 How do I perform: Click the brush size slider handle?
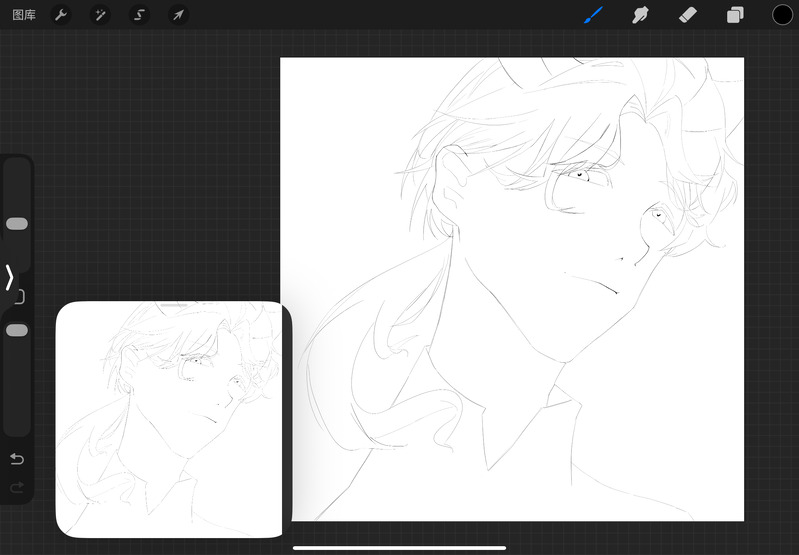[x=17, y=224]
